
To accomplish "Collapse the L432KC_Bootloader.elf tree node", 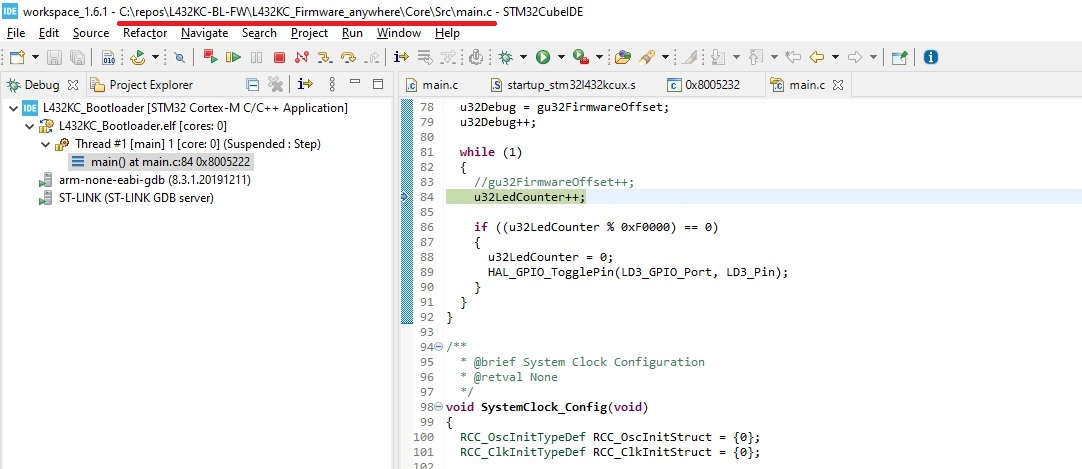I will [x=30, y=126].
